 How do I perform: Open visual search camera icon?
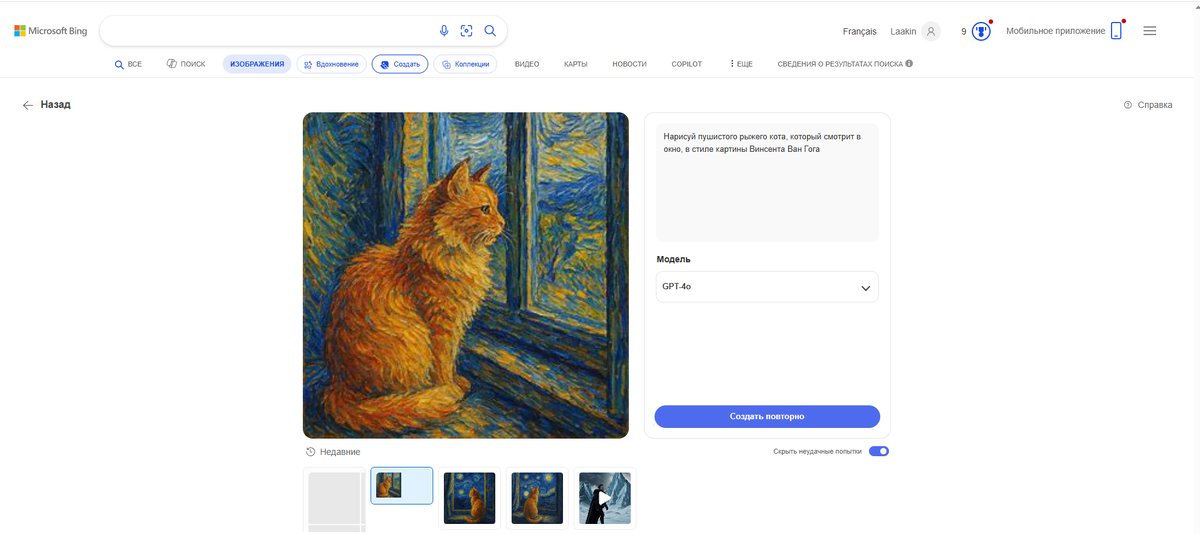[467, 31]
